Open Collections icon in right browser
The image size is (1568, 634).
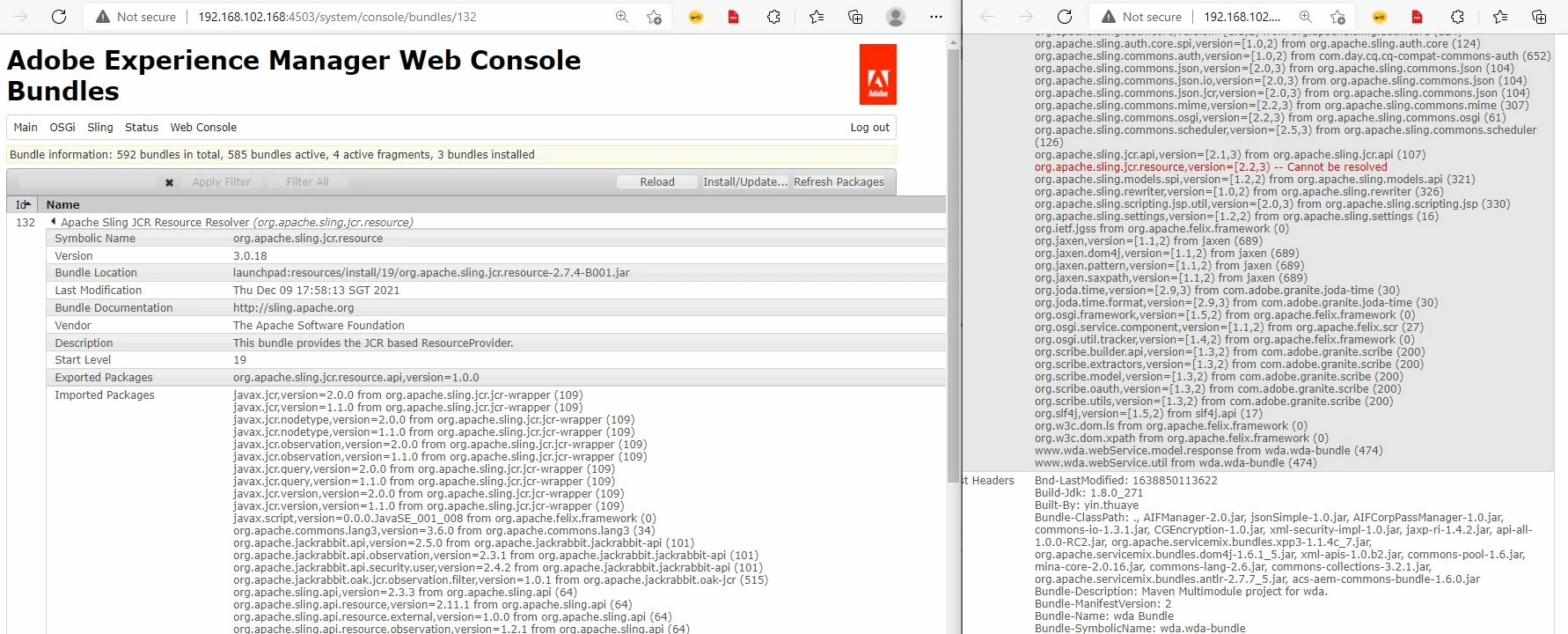click(1539, 17)
